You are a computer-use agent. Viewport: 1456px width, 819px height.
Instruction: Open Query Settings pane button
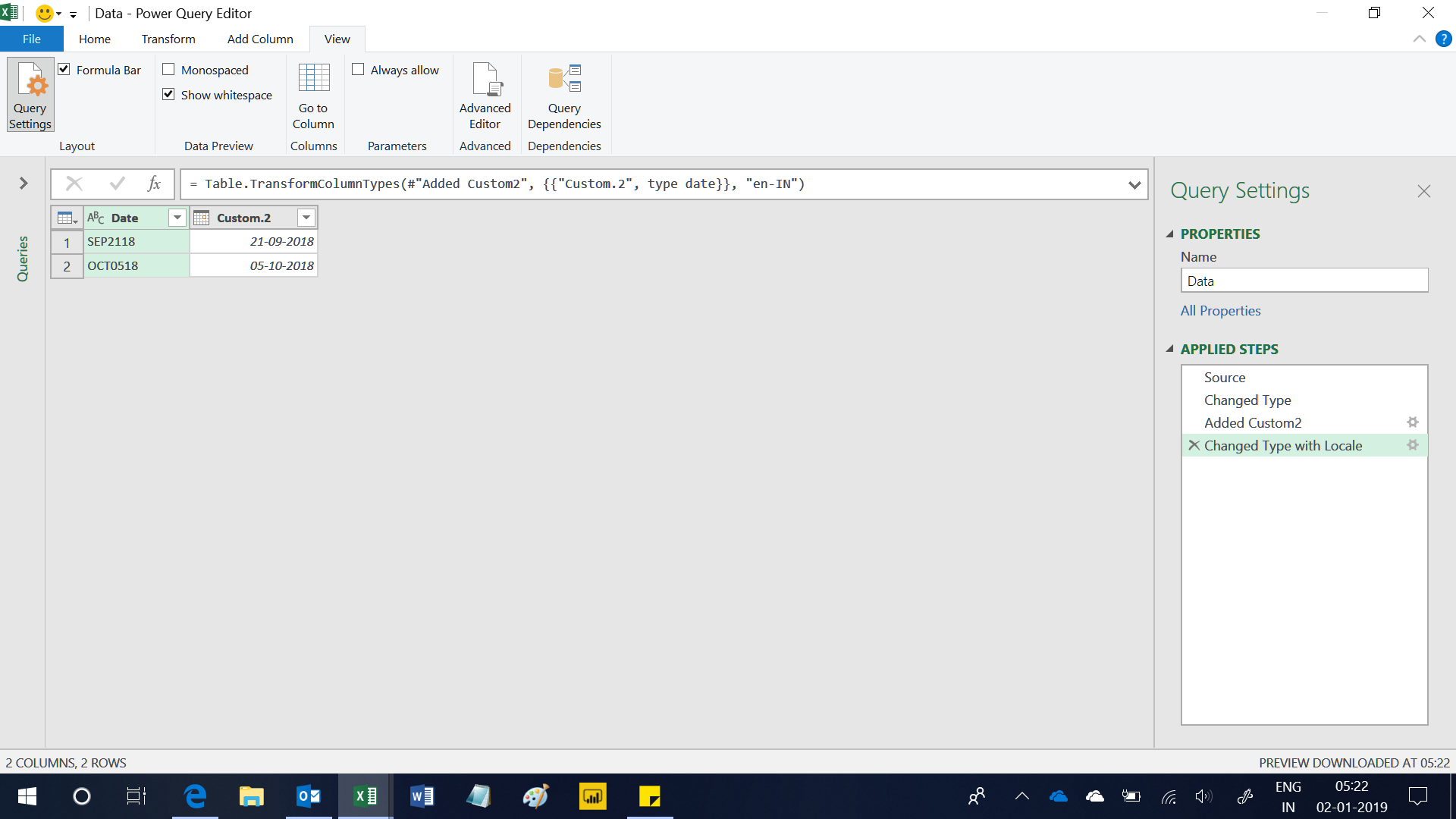coord(30,95)
